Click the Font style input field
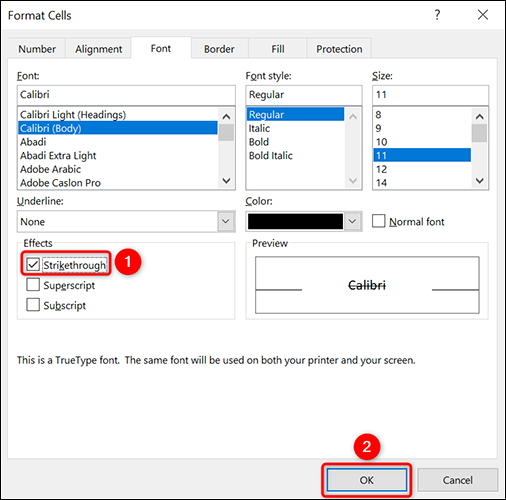This screenshot has height=500, width=506. pos(304,95)
